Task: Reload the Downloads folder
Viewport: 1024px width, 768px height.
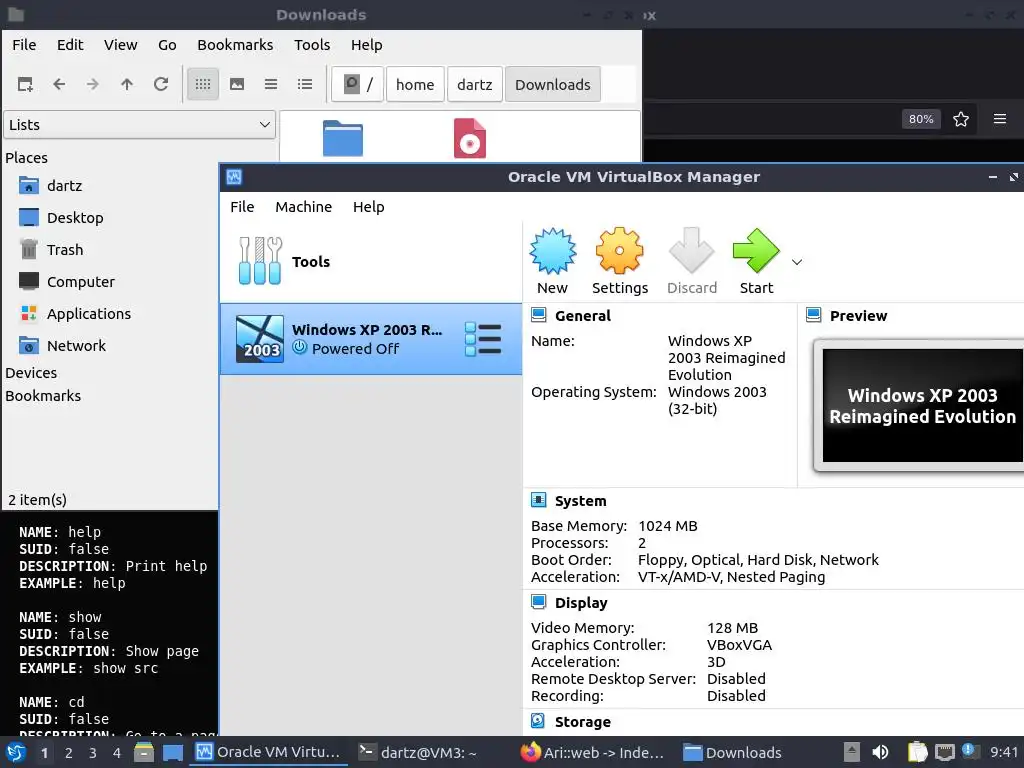Action: pyautogui.click(x=161, y=84)
